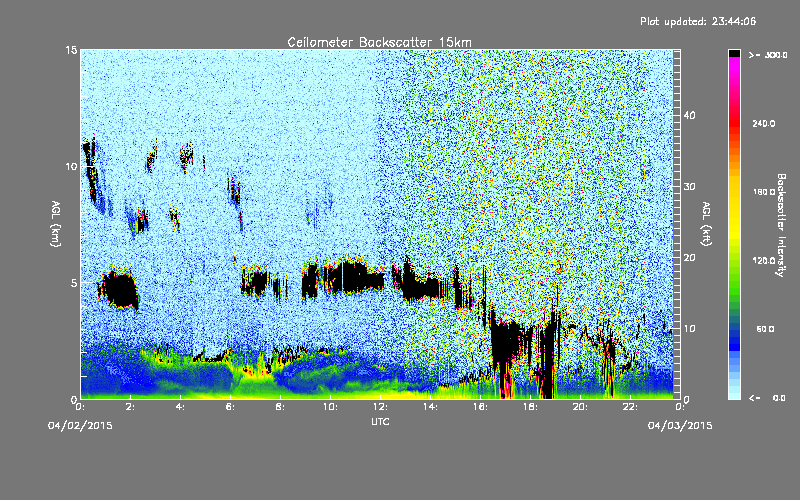Click the 60.0 colorbar value

coord(765,329)
